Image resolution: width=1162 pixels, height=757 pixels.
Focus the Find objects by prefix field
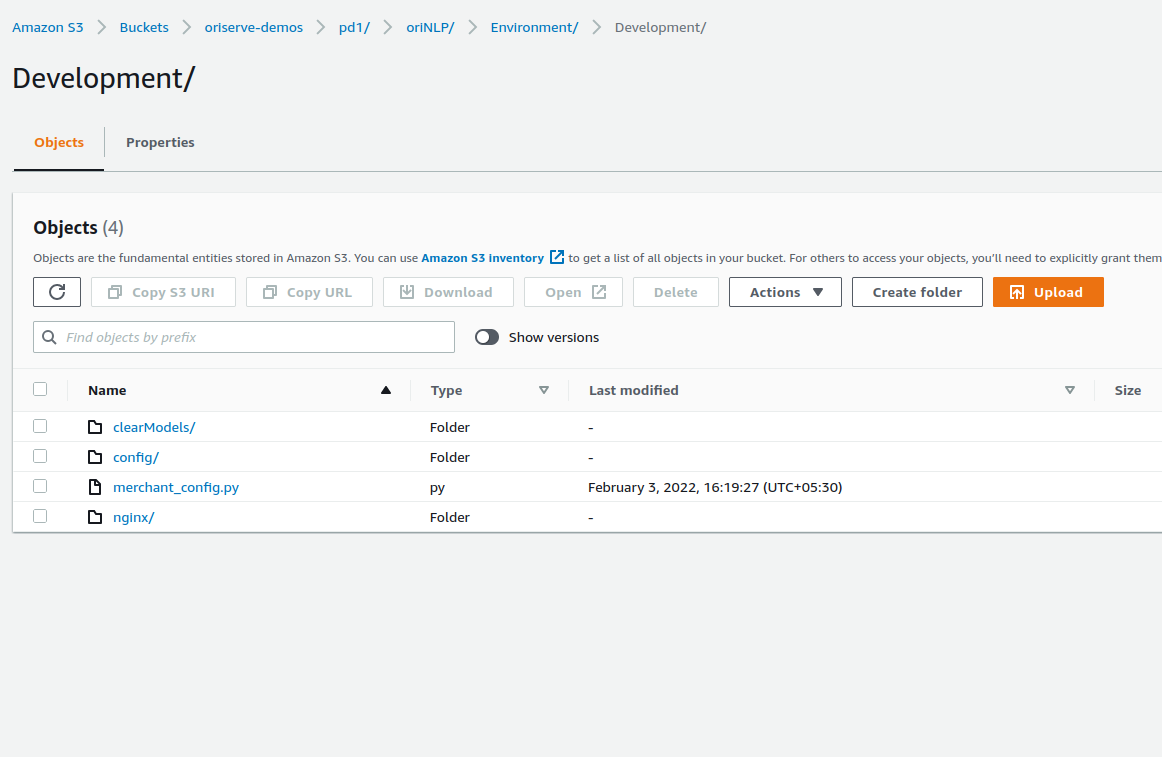255,337
